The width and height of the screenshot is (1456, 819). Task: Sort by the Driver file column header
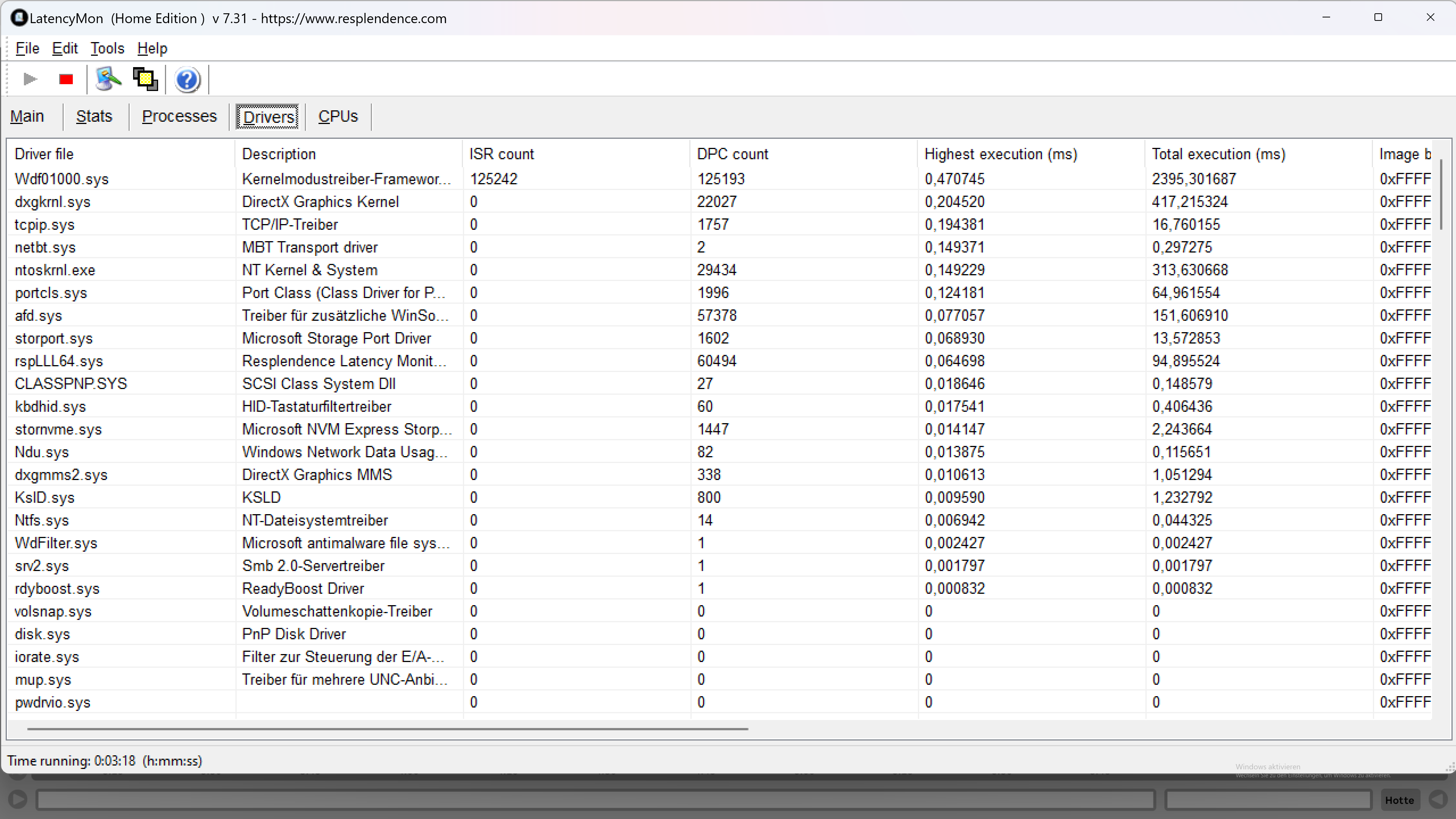(x=121, y=154)
